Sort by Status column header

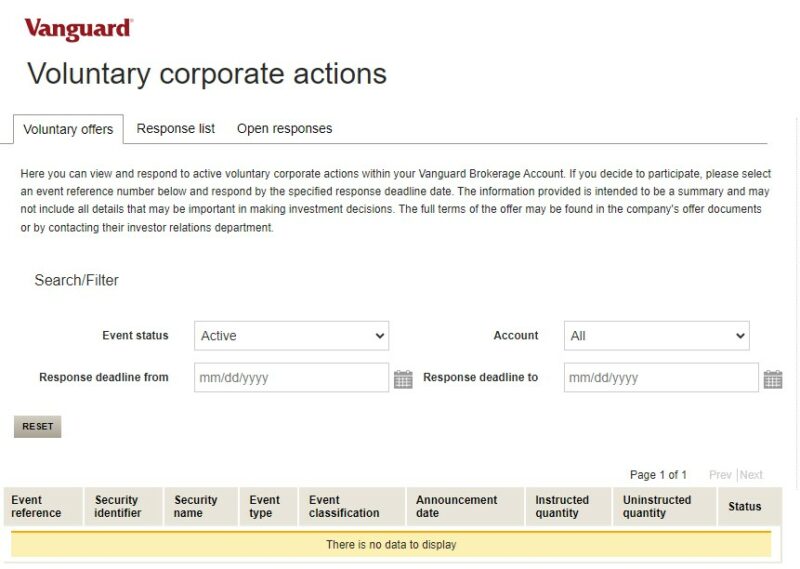745,507
